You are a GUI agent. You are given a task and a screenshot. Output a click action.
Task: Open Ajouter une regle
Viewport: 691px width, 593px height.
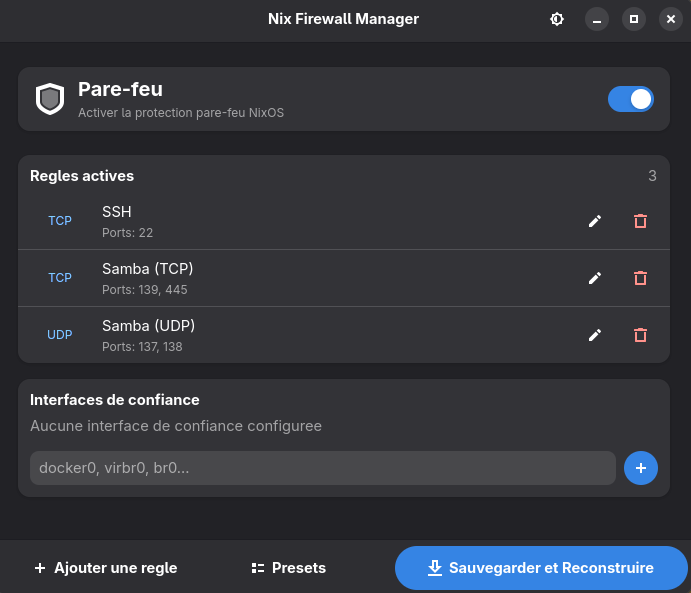pyautogui.click(x=106, y=568)
